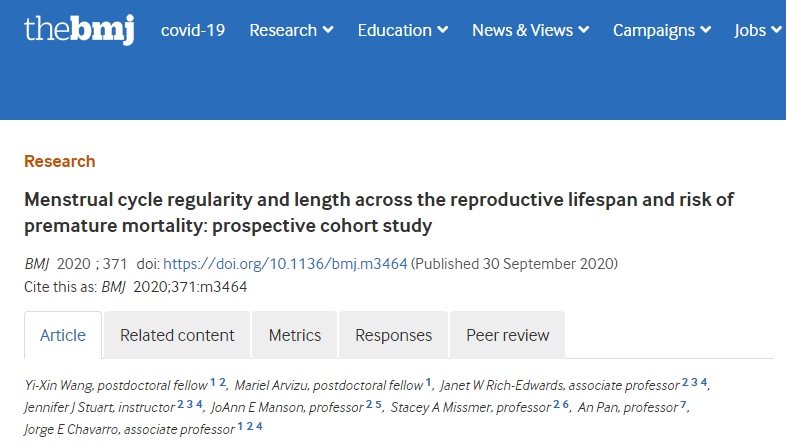786x448 pixels.
Task: Expand the Research dropdown menu
Action: click(x=291, y=30)
